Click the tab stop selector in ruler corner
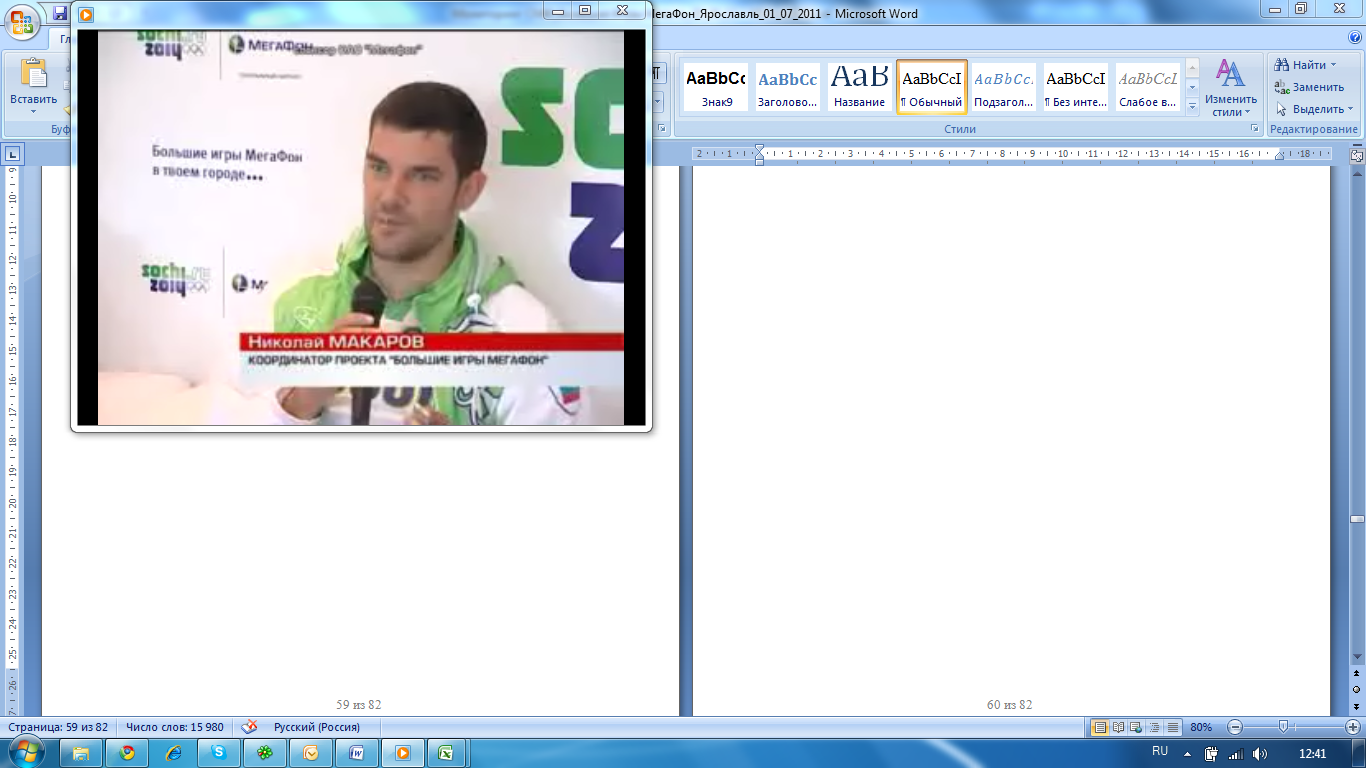This screenshot has height=768, width=1366. 13,154
